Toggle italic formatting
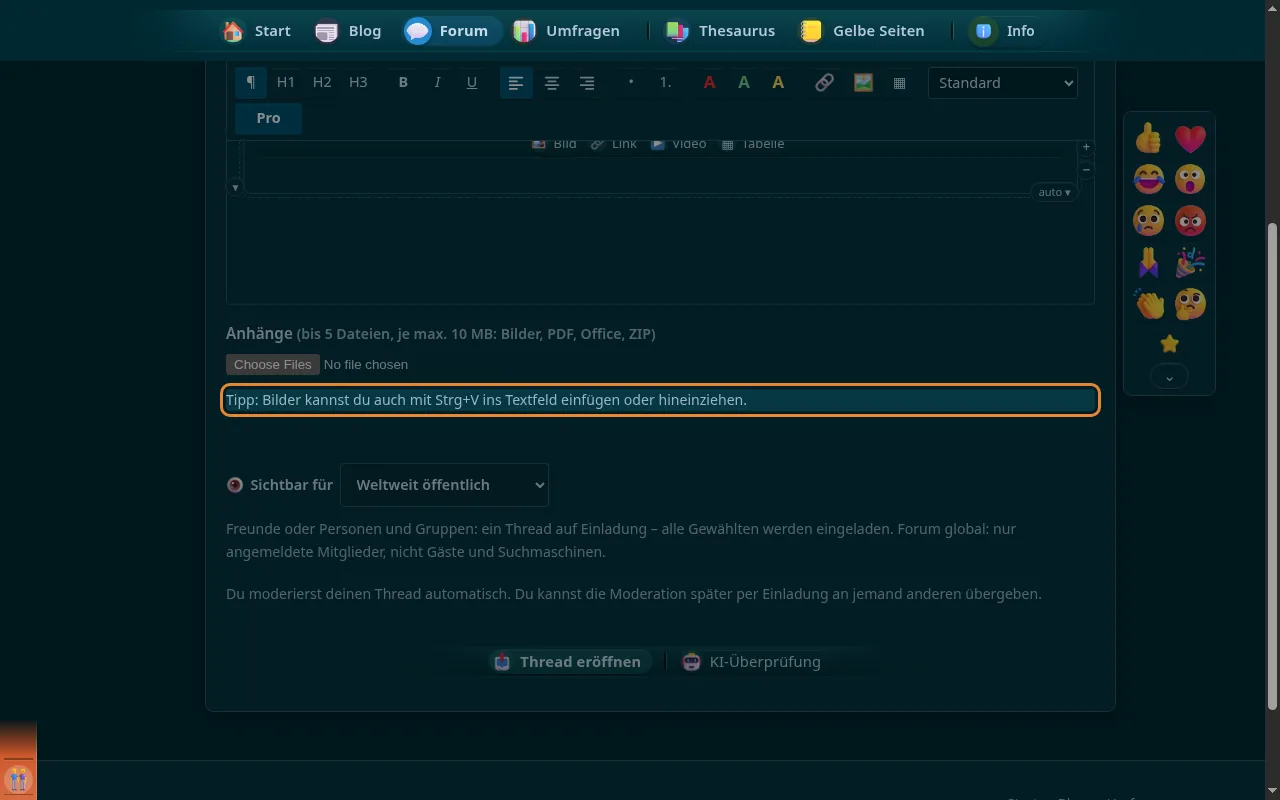The height and width of the screenshot is (800, 1280). (x=437, y=83)
